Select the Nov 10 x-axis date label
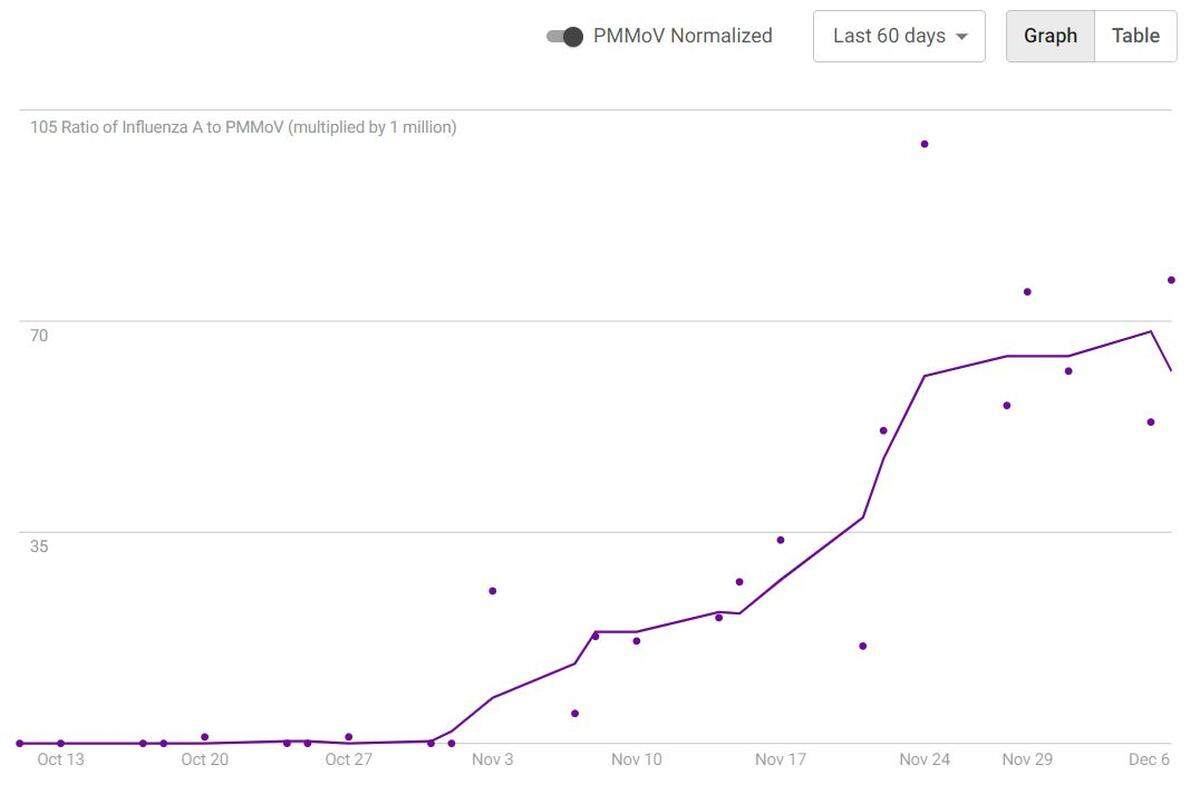This screenshot has width=1200, height=794. [637, 760]
